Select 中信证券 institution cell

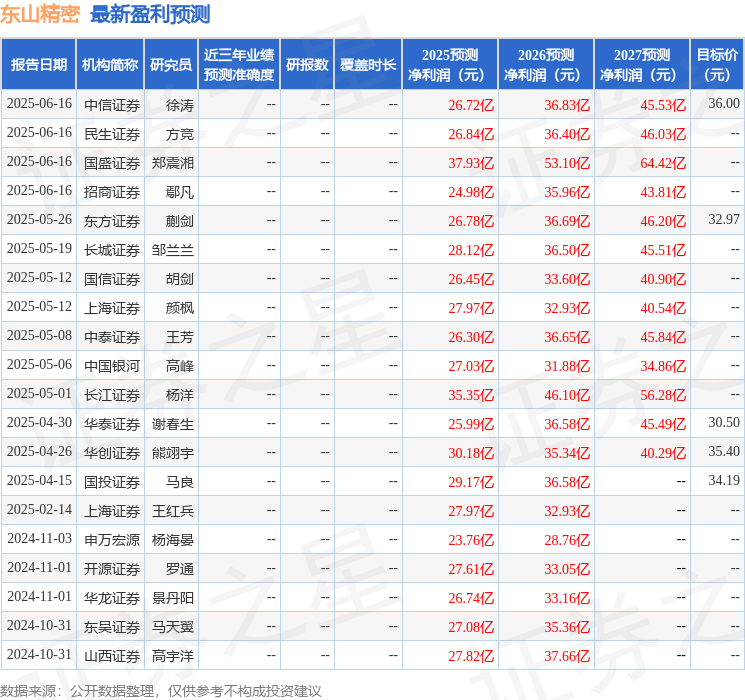pyautogui.click(x=112, y=105)
